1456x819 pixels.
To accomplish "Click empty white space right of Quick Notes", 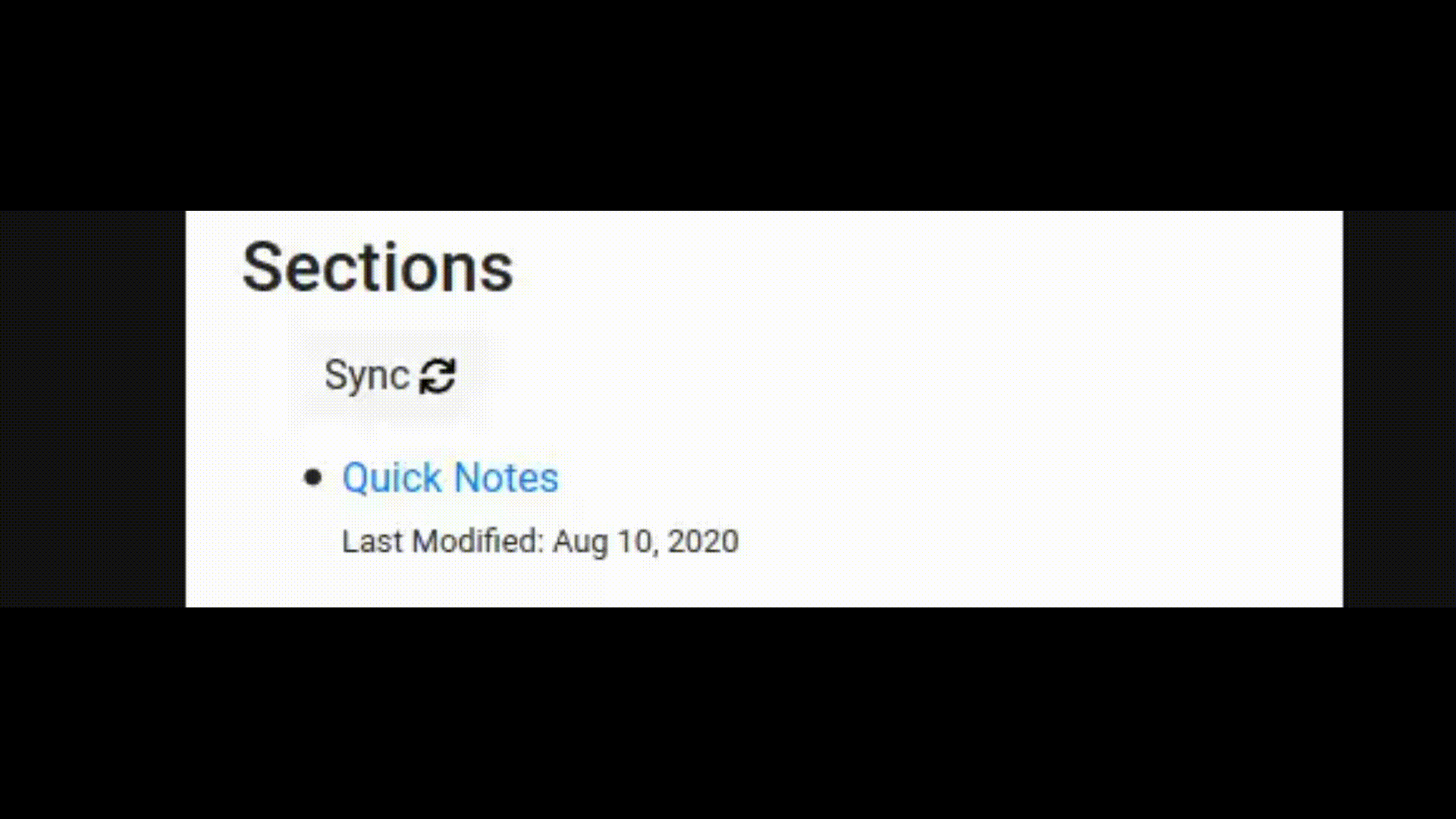I will click(910, 478).
